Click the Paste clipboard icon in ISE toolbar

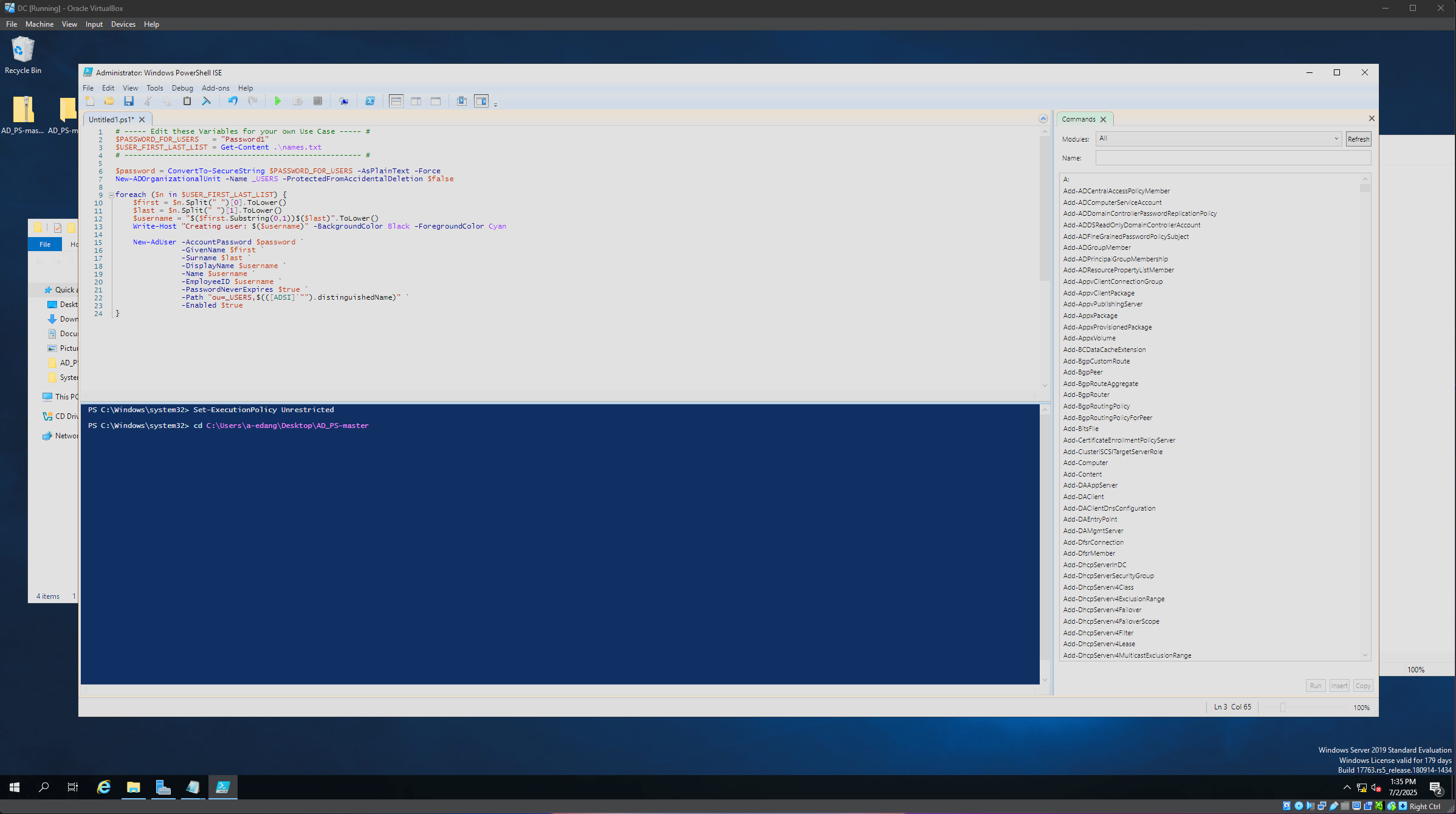click(187, 101)
